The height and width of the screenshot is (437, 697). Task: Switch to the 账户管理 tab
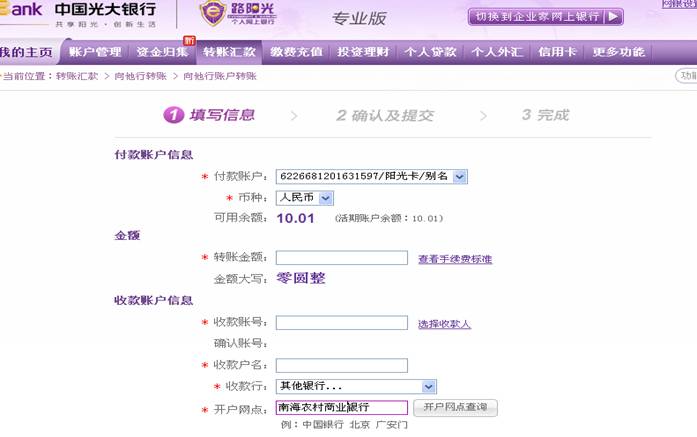[x=95, y=52]
